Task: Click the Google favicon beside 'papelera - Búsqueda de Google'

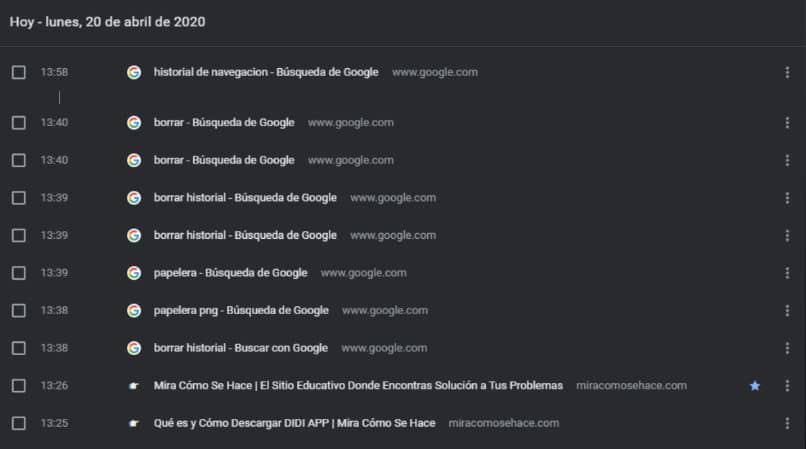Action: (134, 273)
